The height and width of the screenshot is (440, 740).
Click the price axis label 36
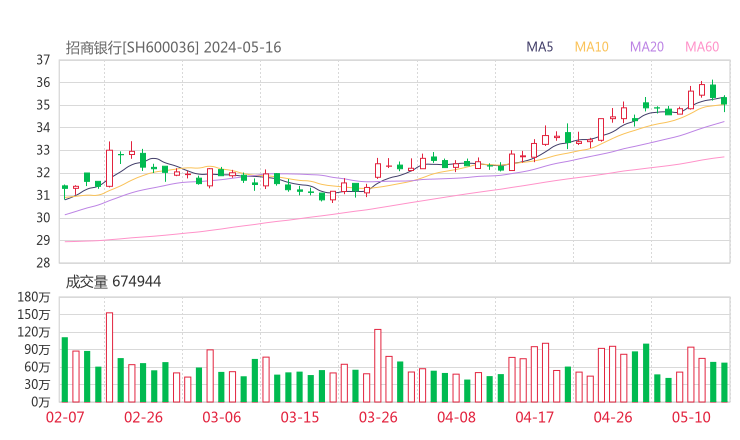tap(43, 83)
